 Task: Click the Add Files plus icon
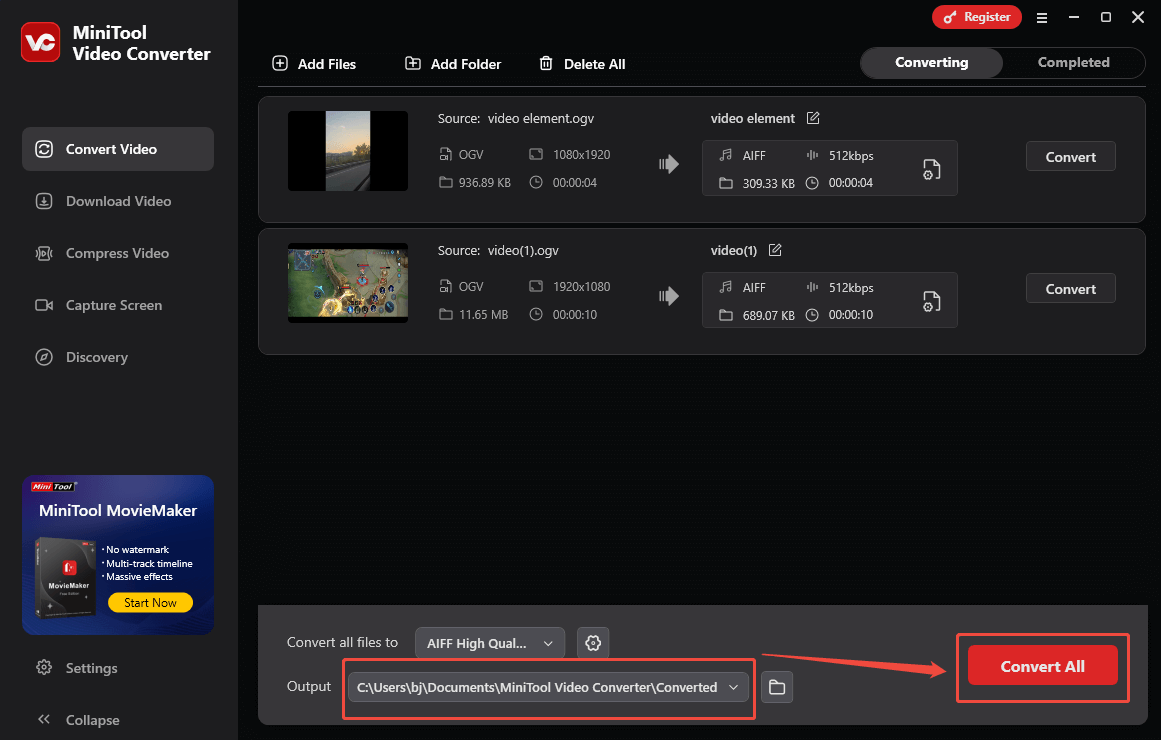tap(280, 64)
